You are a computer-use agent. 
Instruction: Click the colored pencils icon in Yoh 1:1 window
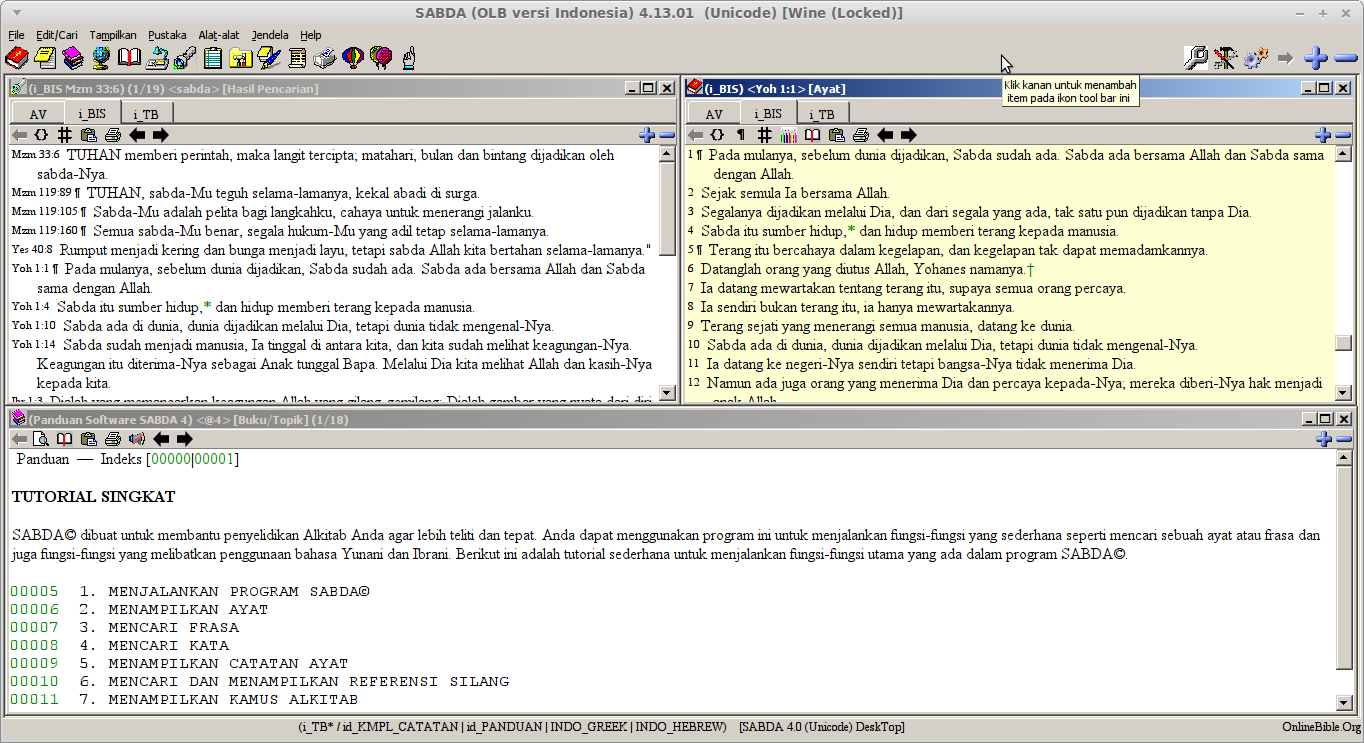(788, 135)
